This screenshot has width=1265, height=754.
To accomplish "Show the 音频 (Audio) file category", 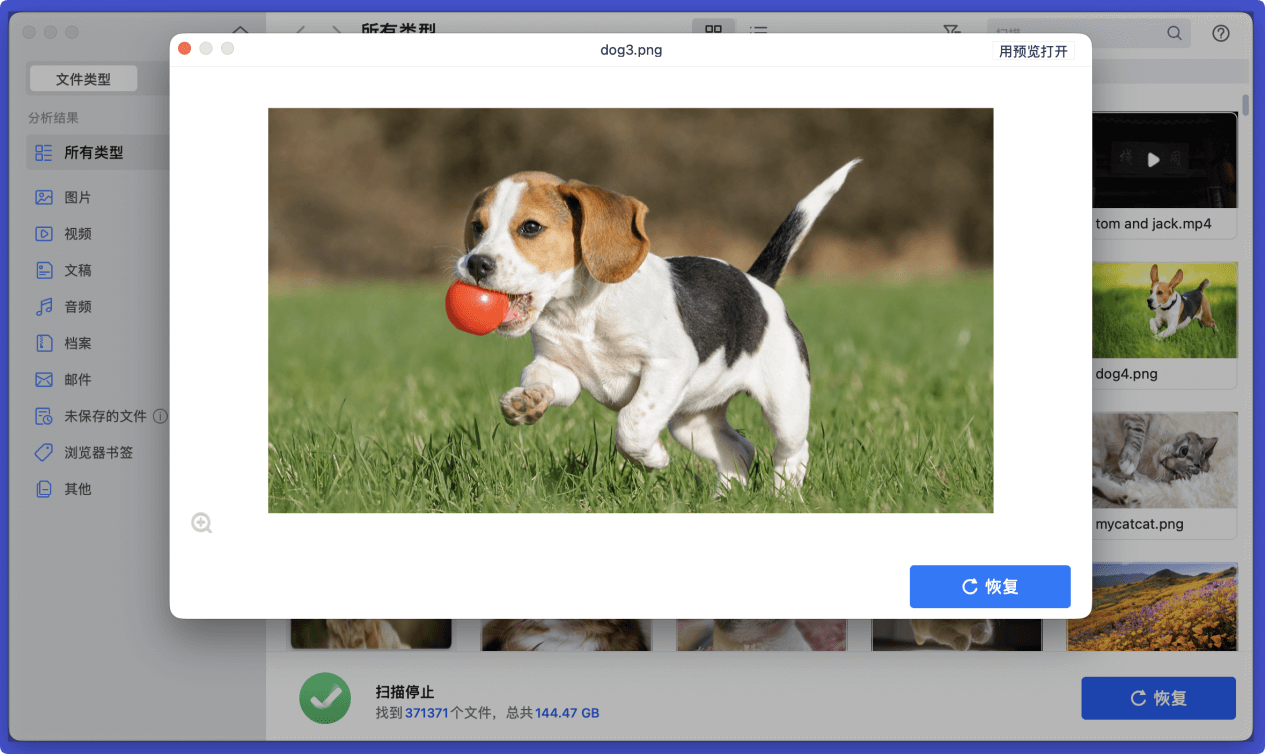I will 77,307.
